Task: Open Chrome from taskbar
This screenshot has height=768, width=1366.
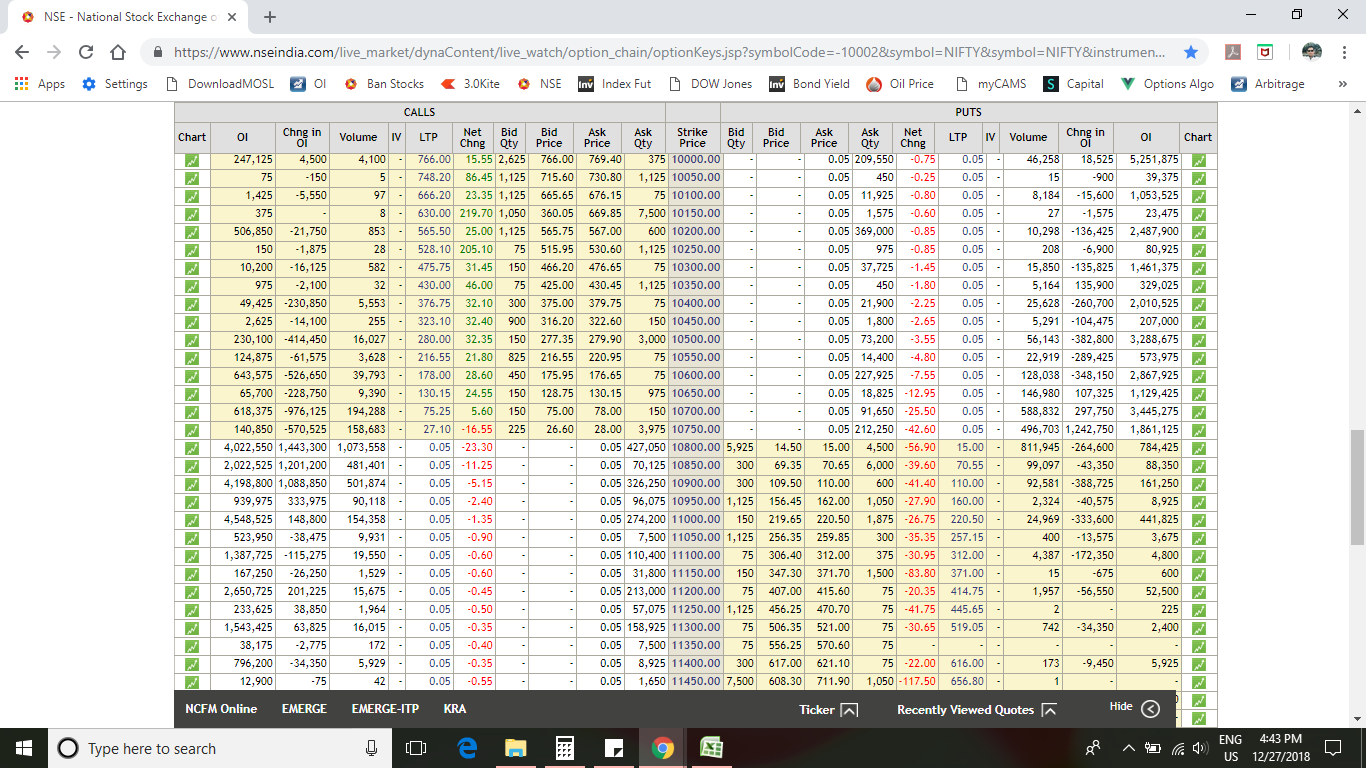Action: [x=662, y=748]
